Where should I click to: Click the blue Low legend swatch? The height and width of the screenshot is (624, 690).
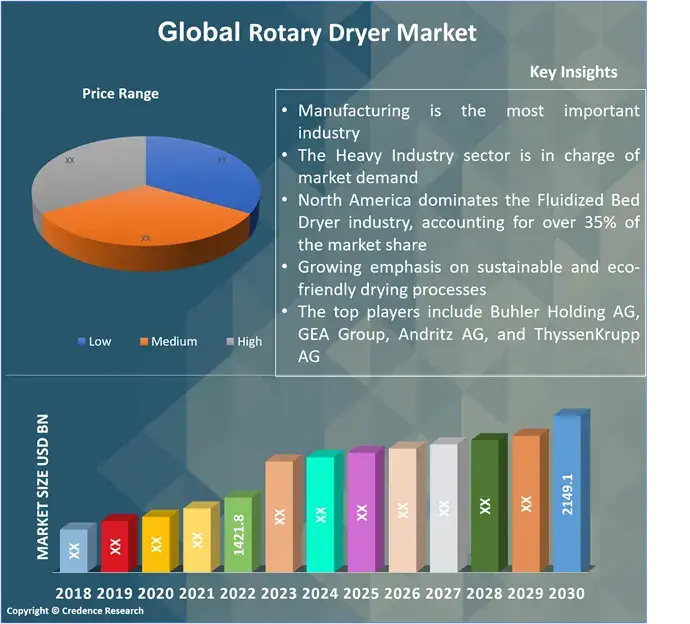tap(82, 342)
